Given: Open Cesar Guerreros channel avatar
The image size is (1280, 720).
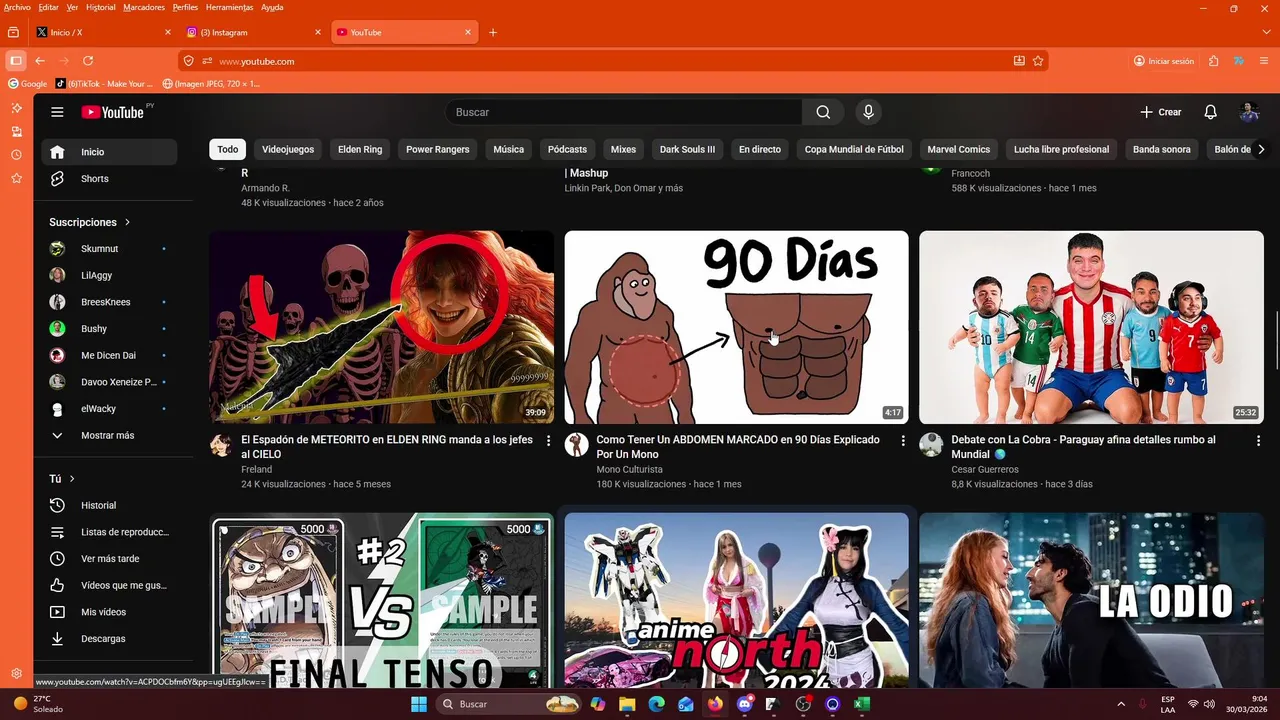Looking at the screenshot, I should click(931, 445).
